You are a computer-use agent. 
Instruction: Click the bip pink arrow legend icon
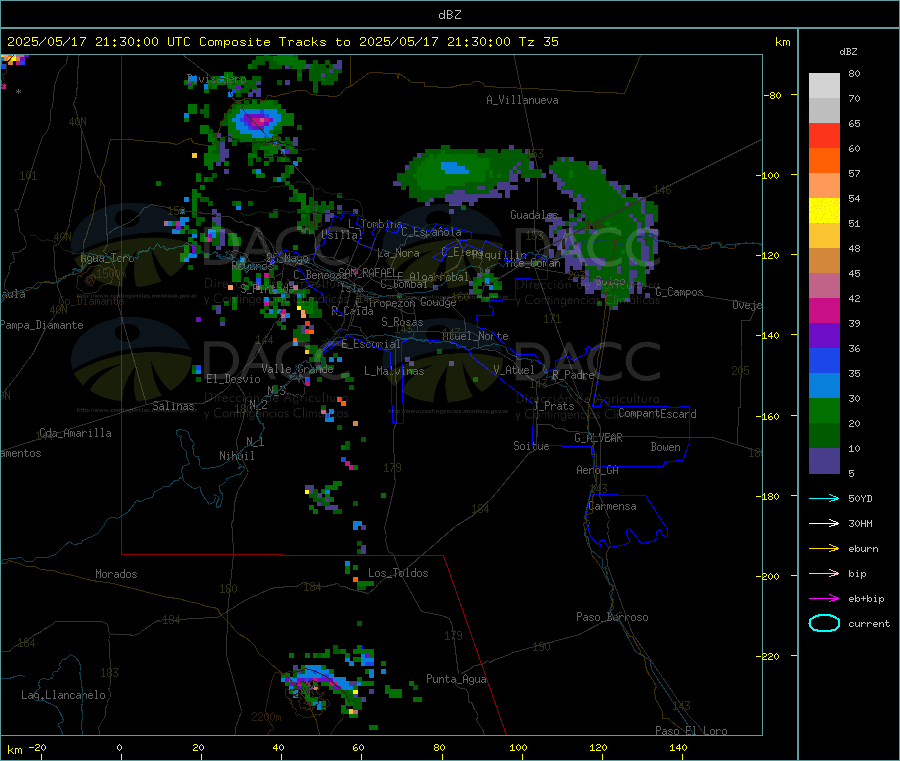824,573
